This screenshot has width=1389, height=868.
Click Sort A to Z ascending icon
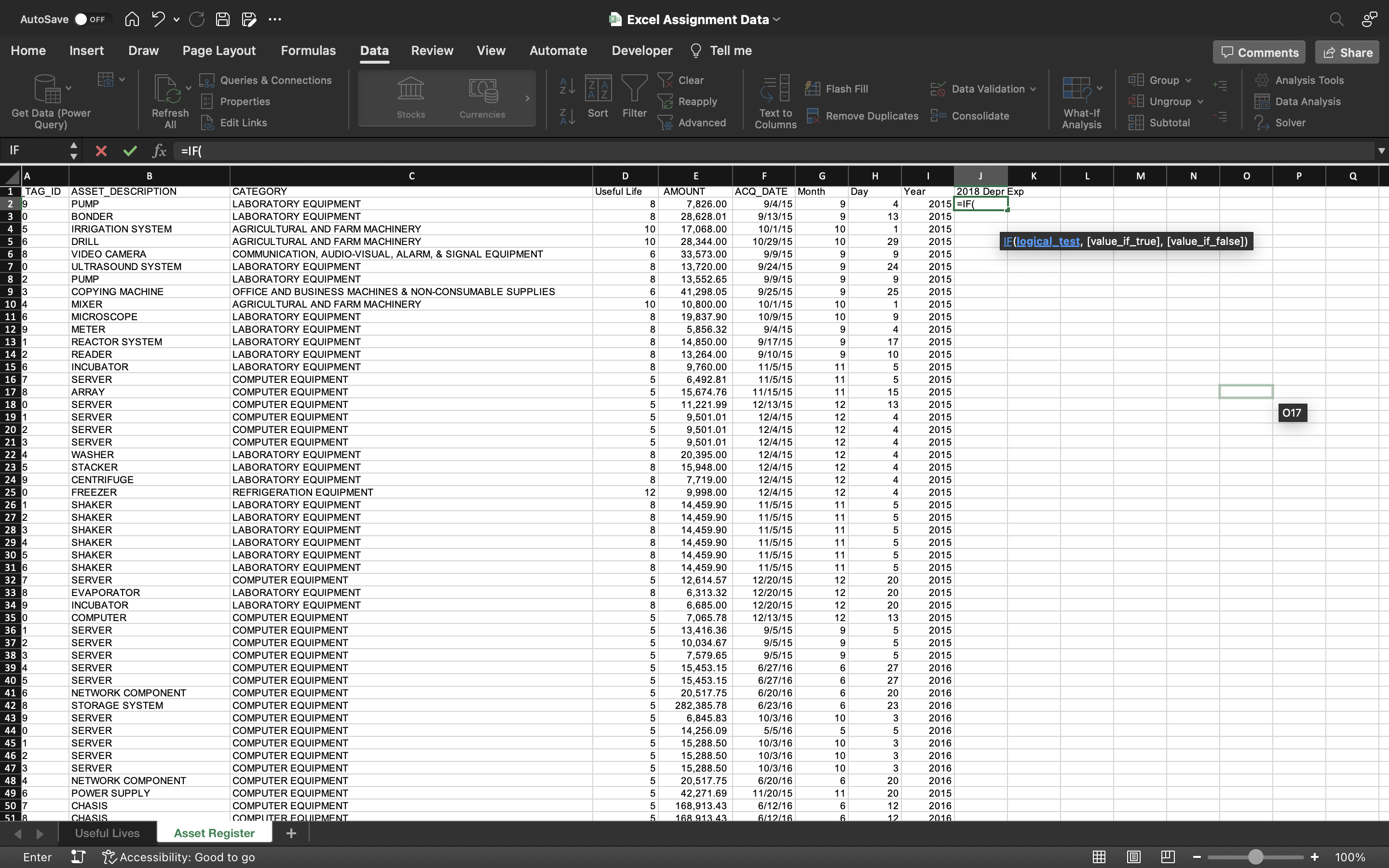(x=567, y=86)
